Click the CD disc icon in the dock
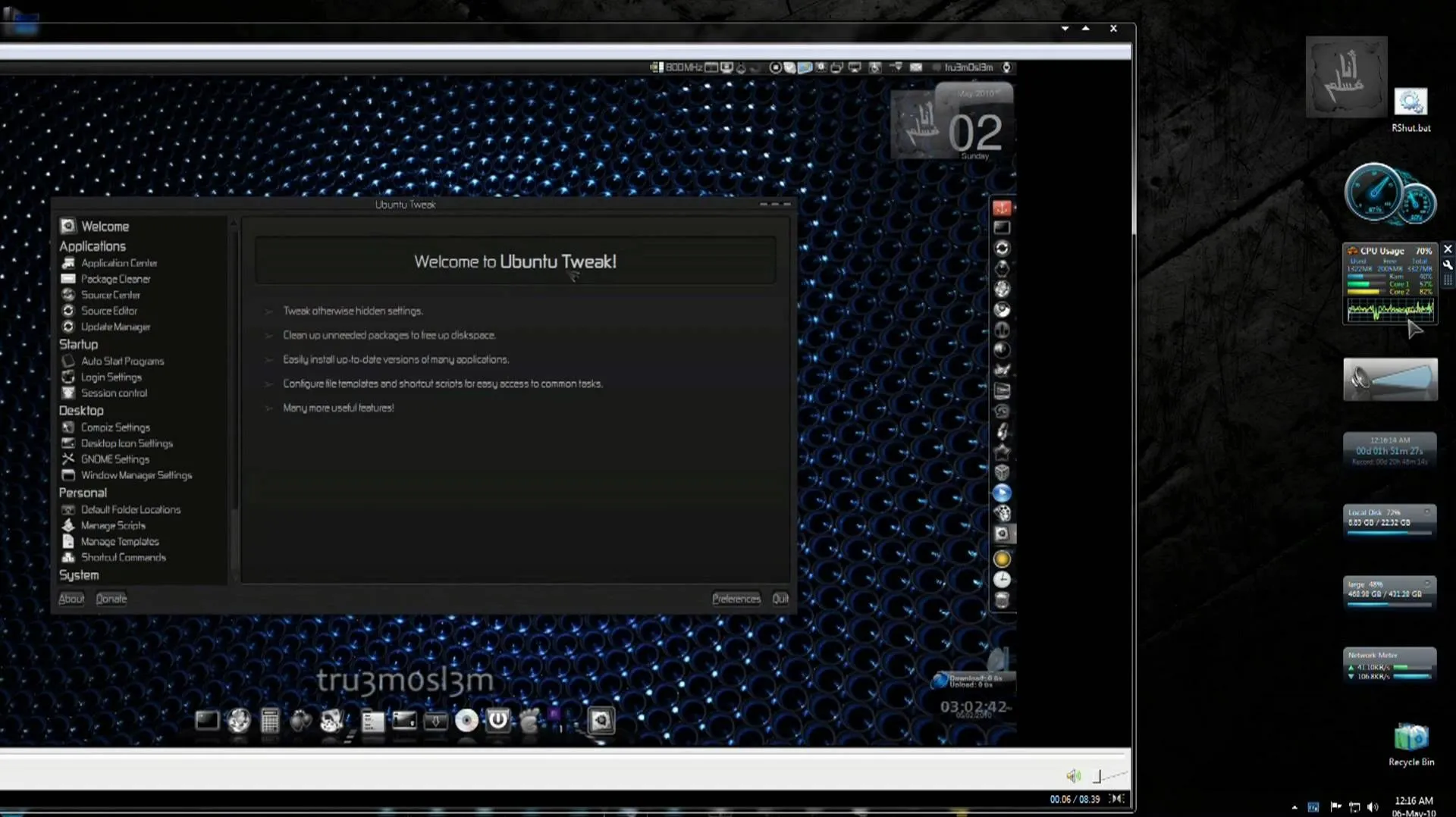The image size is (1456, 817). coord(466,720)
